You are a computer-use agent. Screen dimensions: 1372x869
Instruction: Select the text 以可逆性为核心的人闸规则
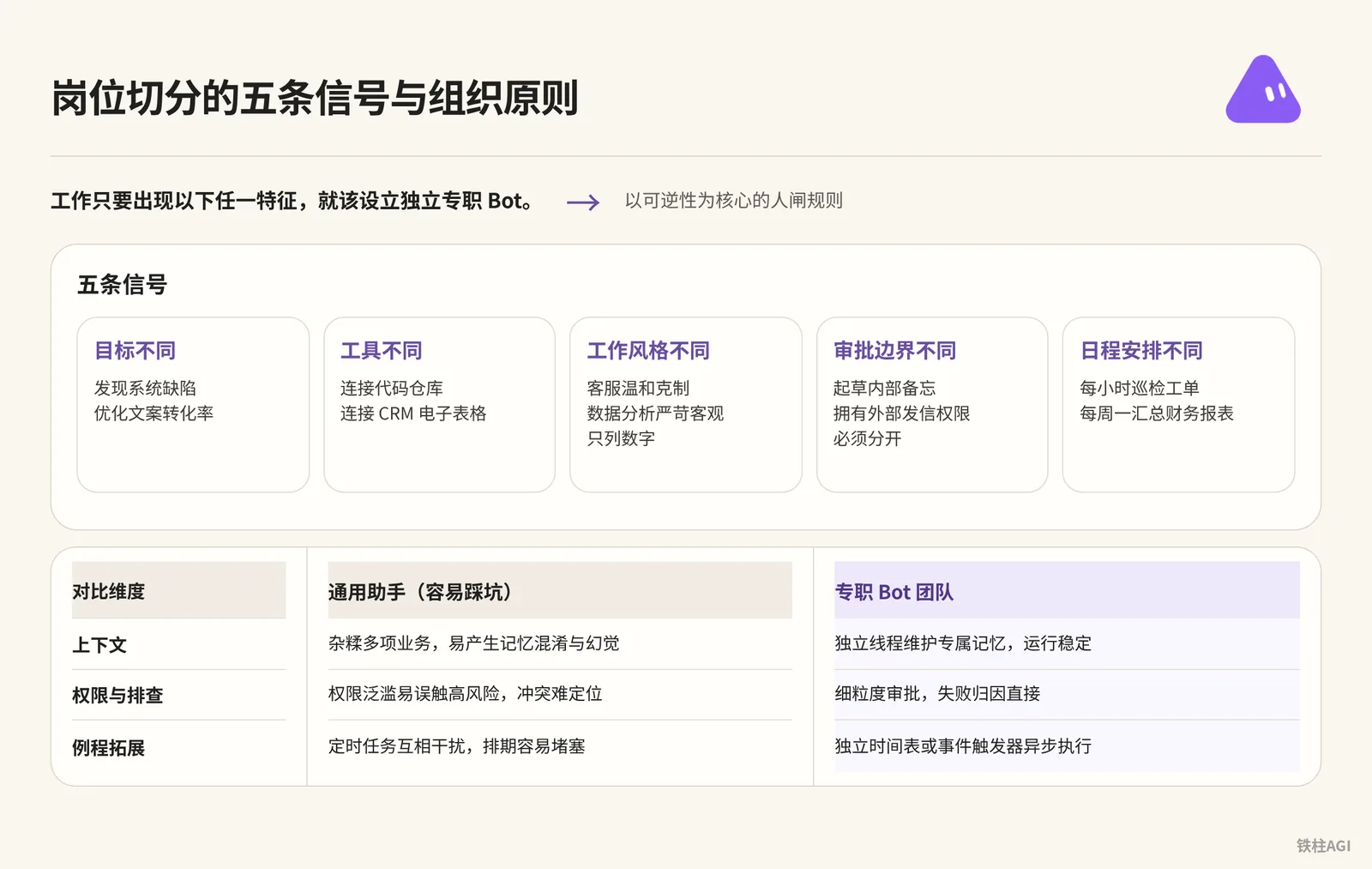(734, 201)
